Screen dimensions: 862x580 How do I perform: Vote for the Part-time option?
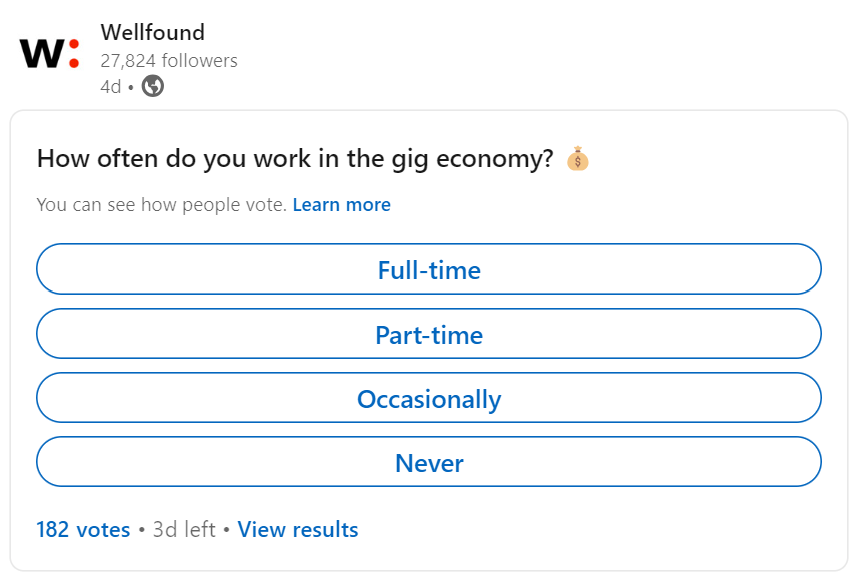coord(428,334)
